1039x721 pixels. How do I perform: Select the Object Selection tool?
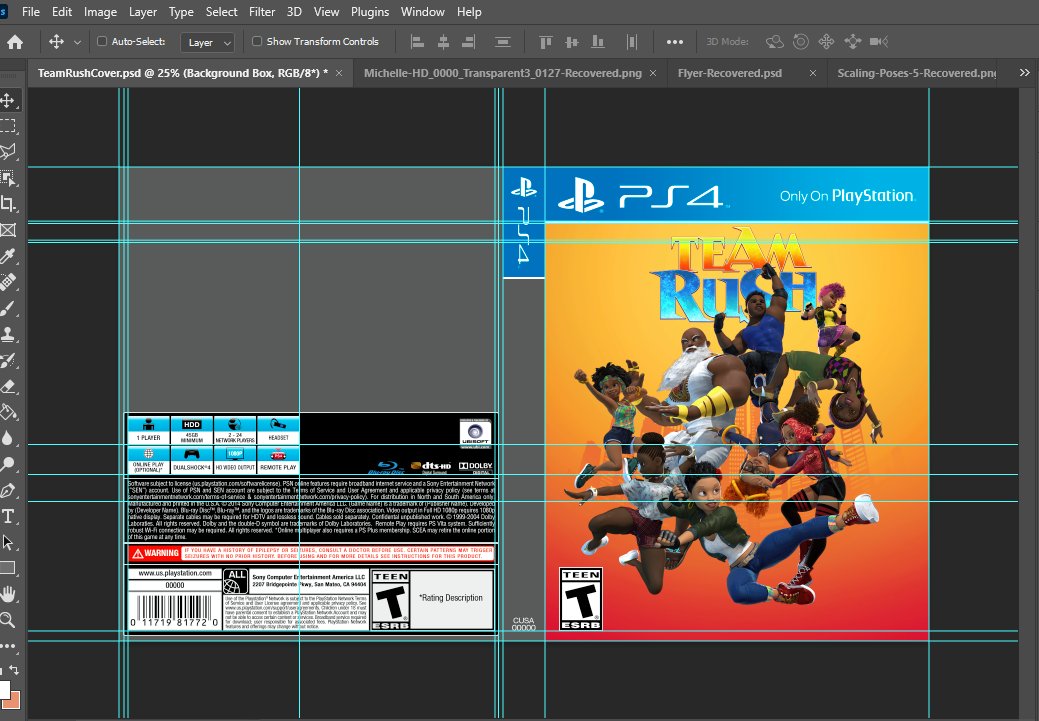tap(8, 178)
